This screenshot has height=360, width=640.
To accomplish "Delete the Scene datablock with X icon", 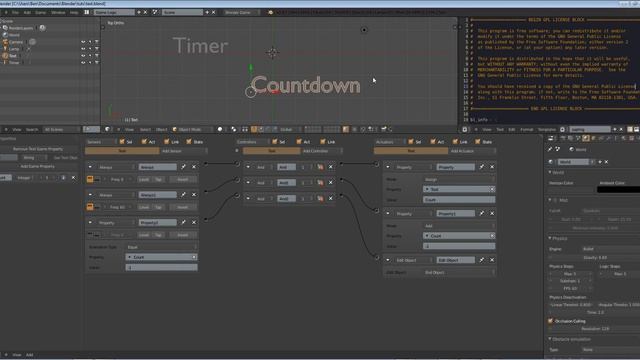I will 213,12.
